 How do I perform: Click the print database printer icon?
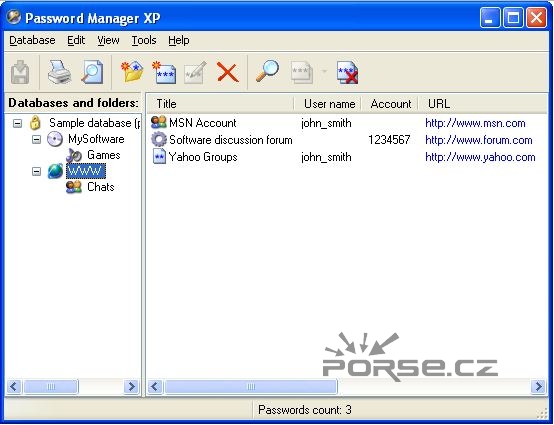click(x=59, y=72)
